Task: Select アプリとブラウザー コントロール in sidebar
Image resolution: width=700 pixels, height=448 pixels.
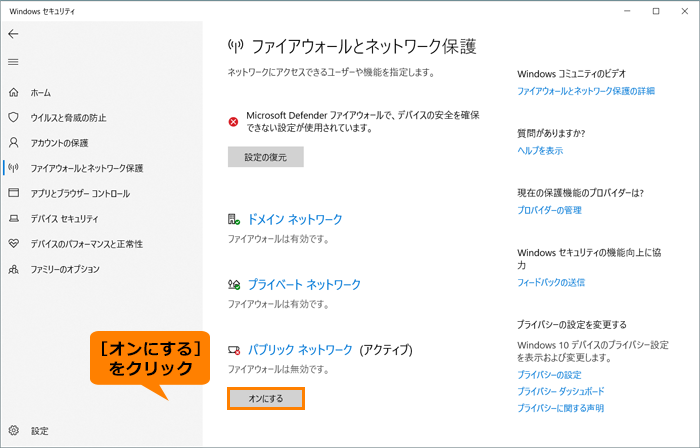Action: click(x=80, y=194)
